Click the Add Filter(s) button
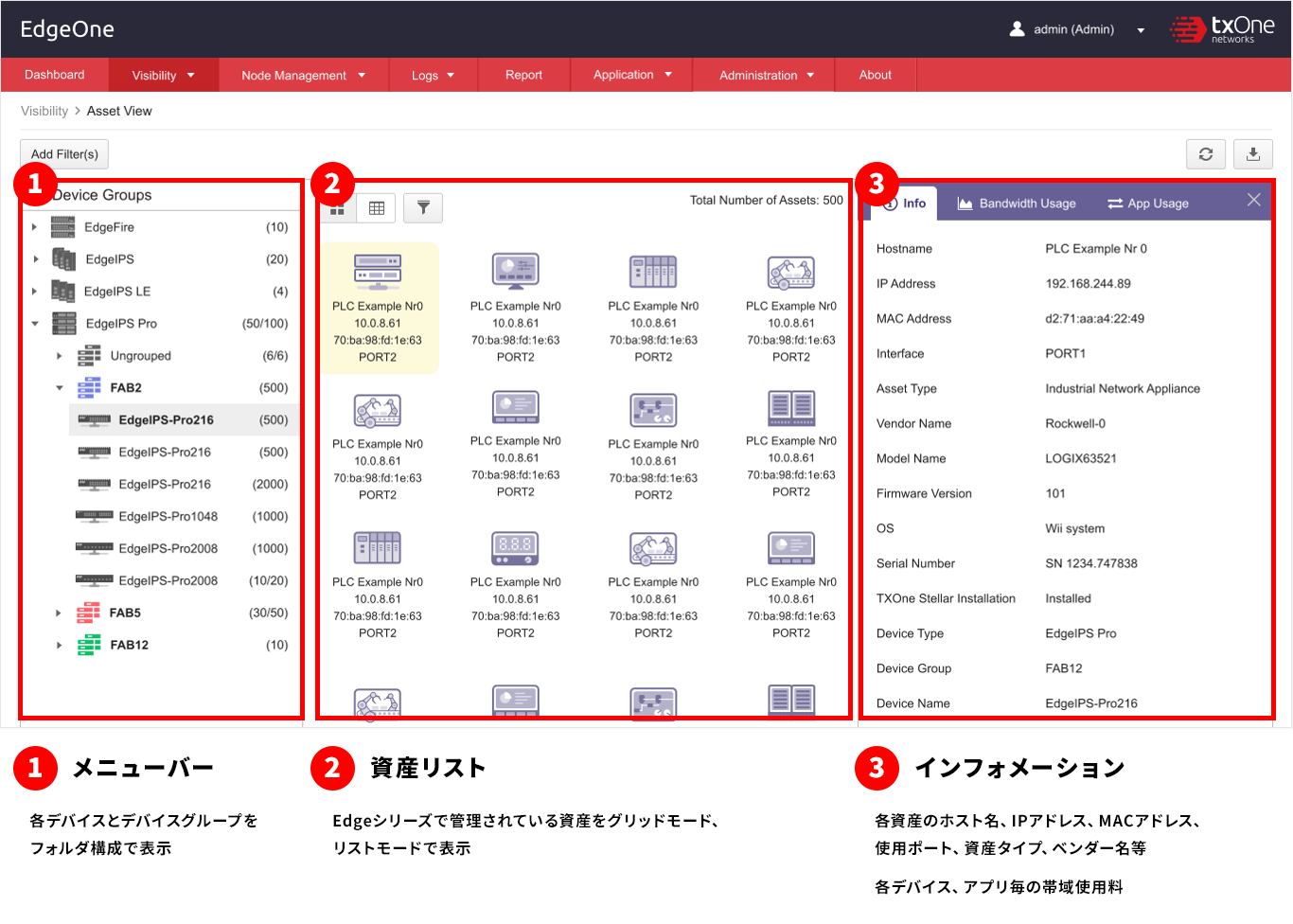1293x924 pixels. click(64, 154)
